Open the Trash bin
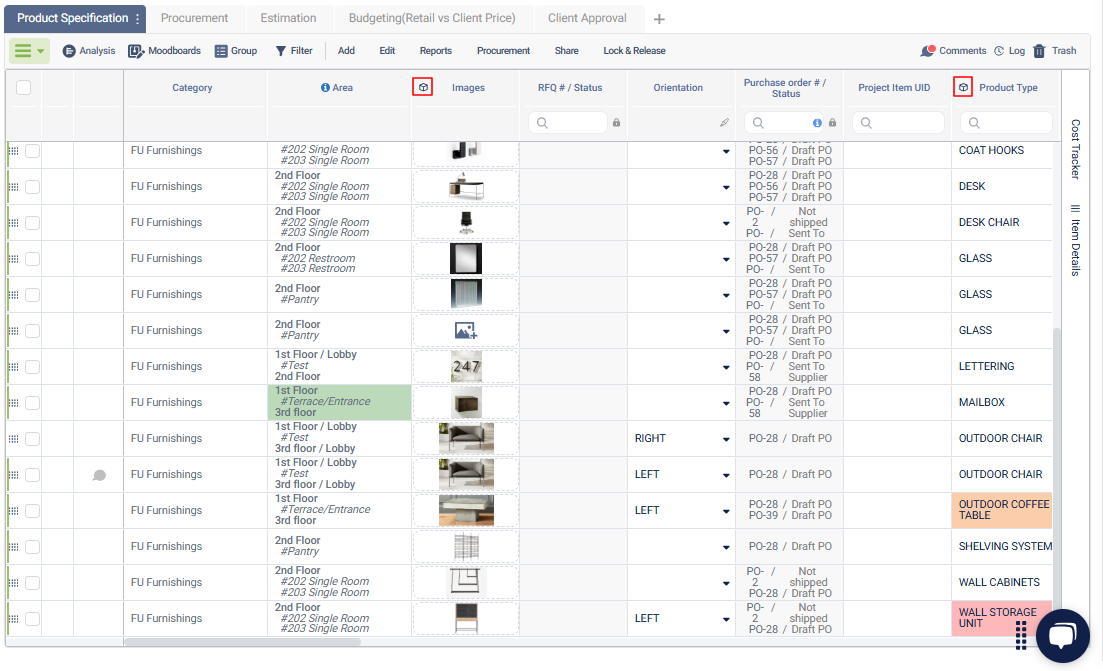This screenshot has height=671, width=1103. [x=1054, y=51]
